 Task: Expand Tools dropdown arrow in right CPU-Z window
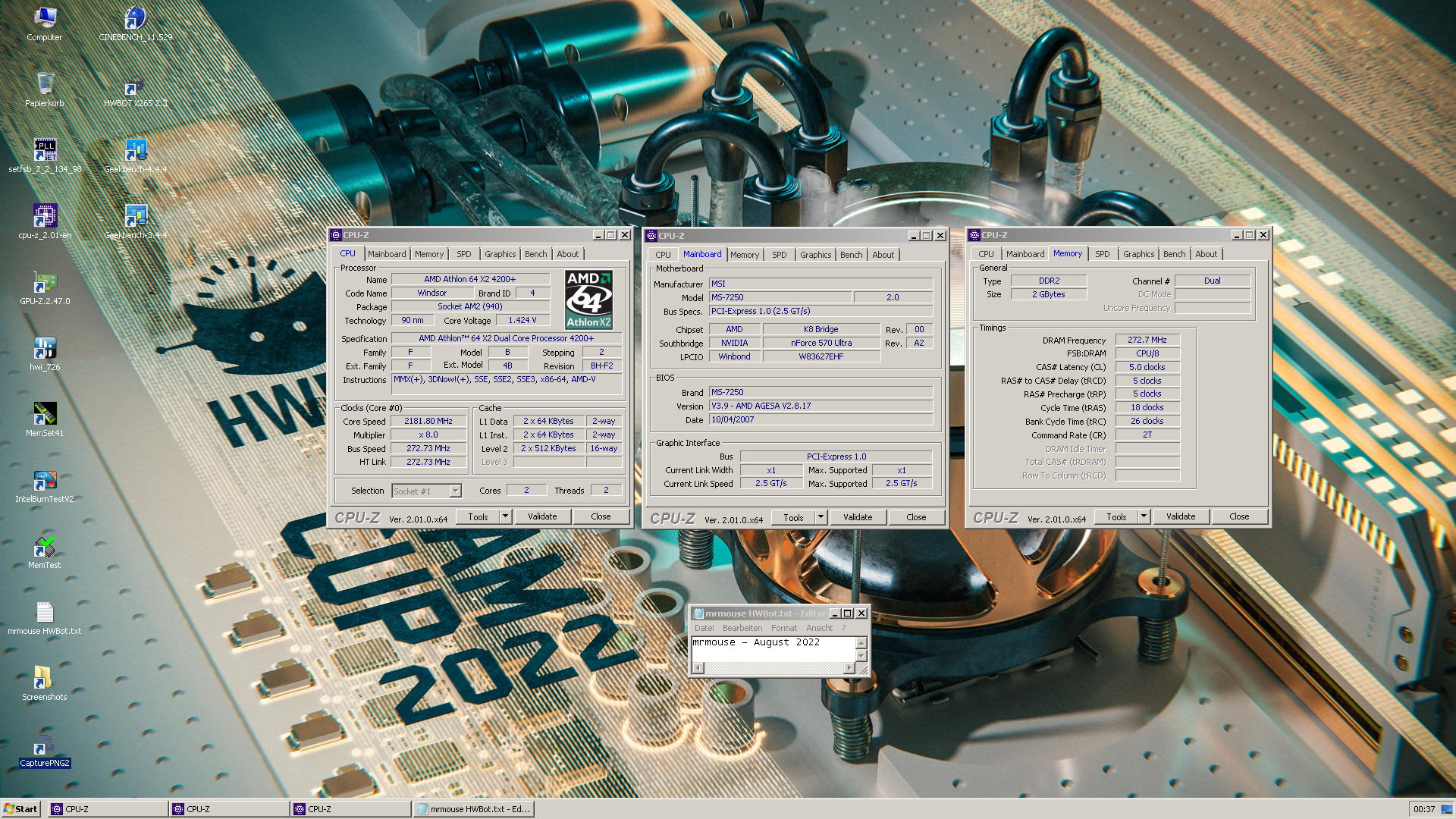click(1144, 516)
